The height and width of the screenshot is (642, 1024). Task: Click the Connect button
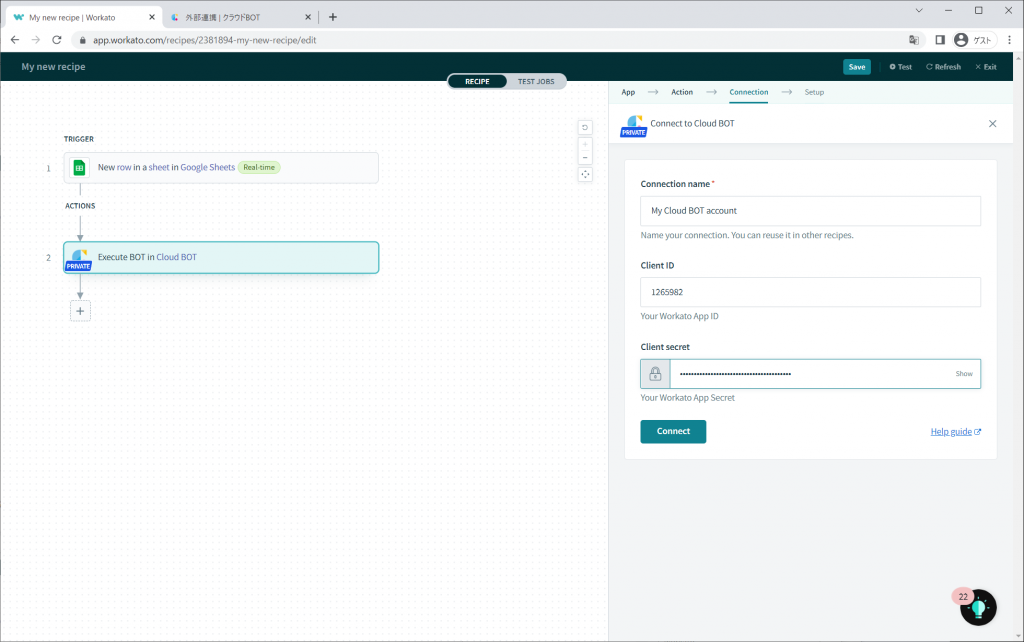coord(673,431)
